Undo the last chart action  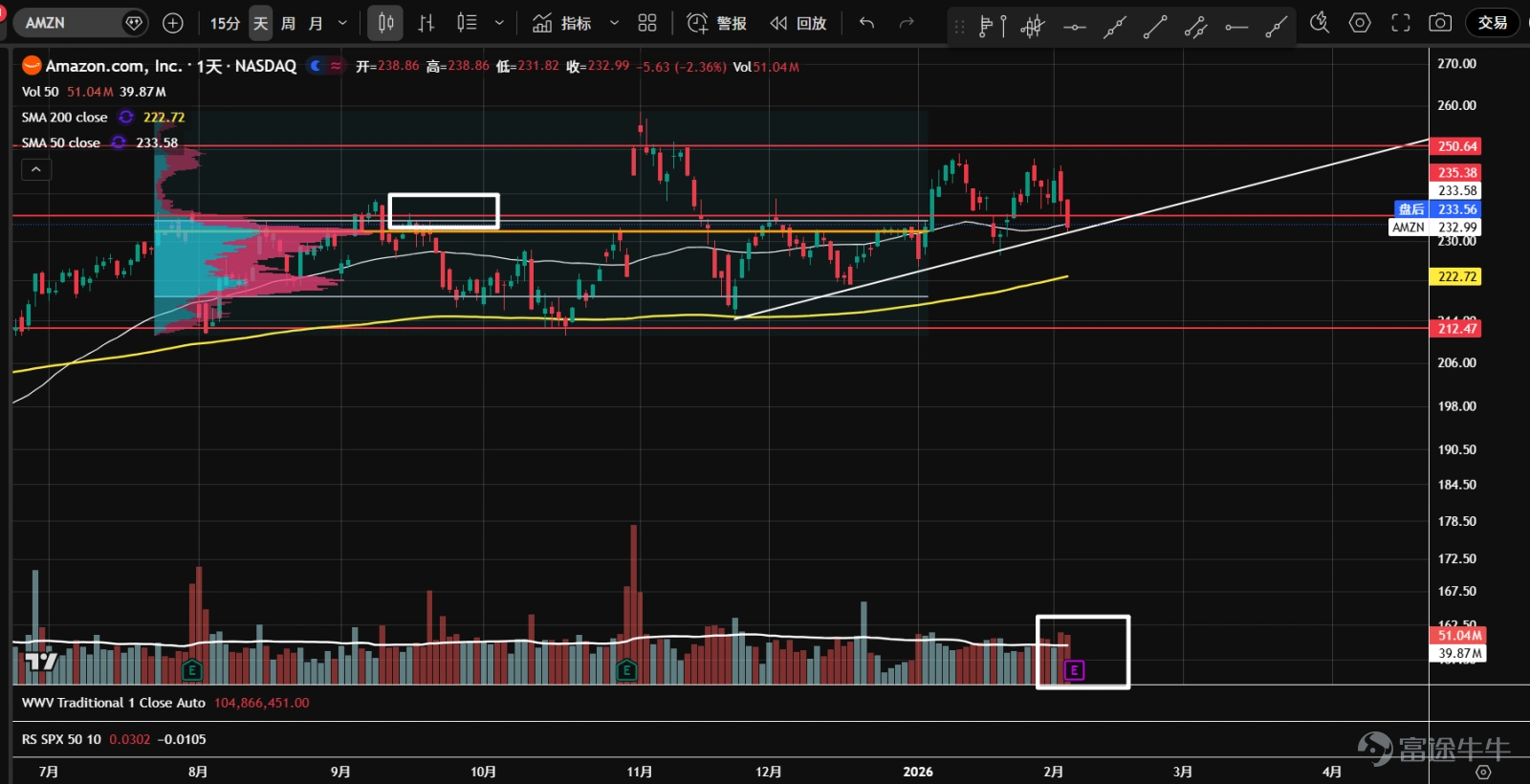[866, 23]
